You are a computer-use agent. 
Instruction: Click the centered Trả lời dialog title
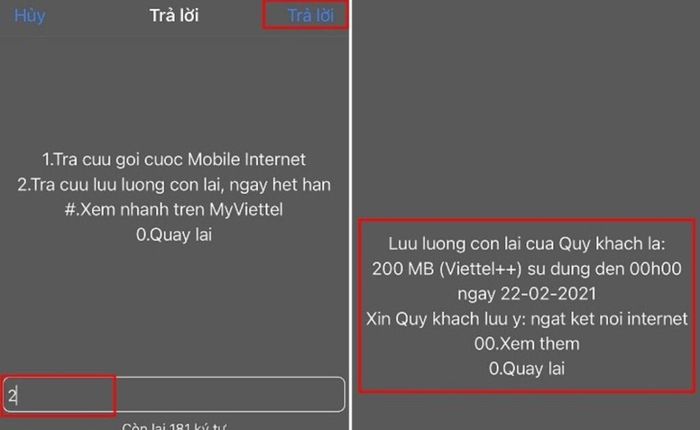click(174, 16)
